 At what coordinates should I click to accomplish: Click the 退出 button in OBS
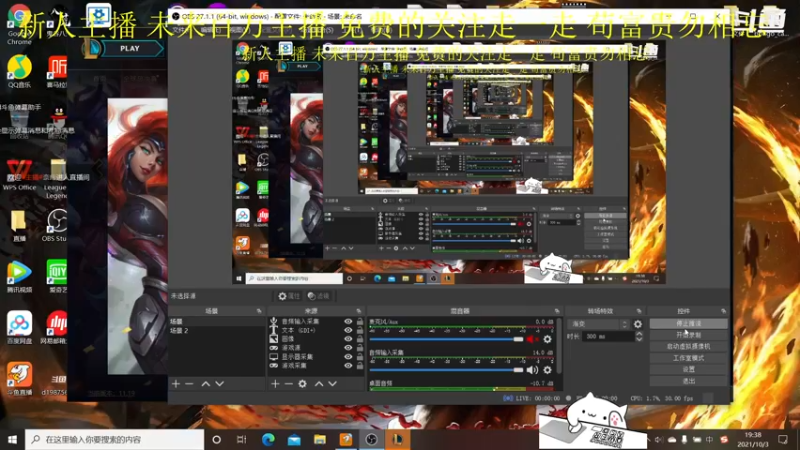(x=688, y=381)
